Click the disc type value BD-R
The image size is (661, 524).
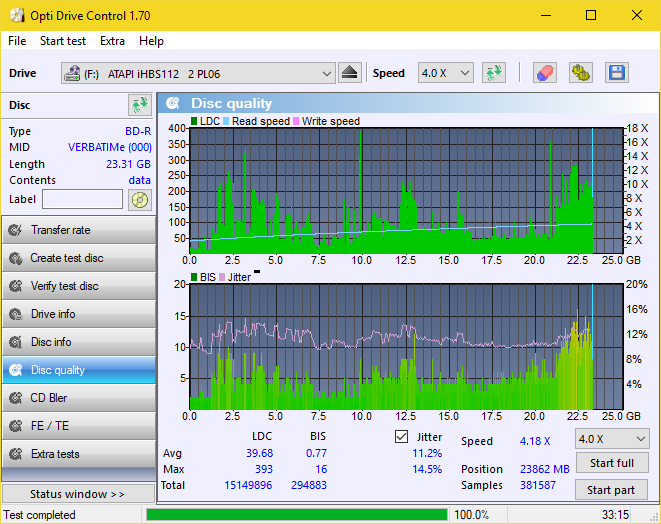click(x=138, y=131)
